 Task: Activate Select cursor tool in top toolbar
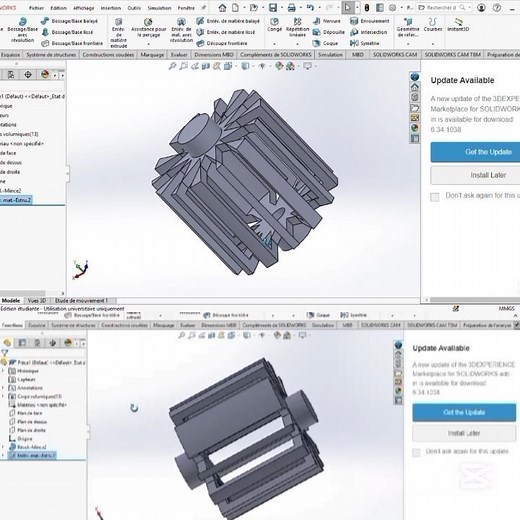[x=348, y=7]
